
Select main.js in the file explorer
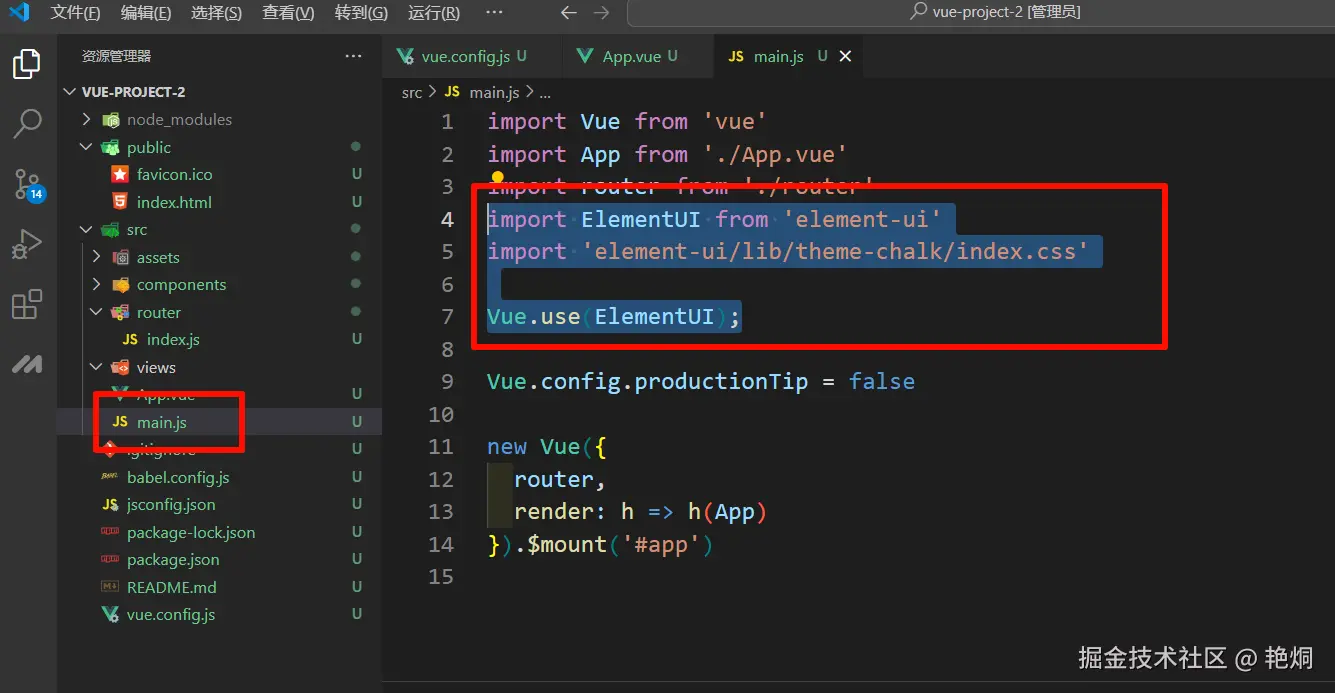(162, 423)
